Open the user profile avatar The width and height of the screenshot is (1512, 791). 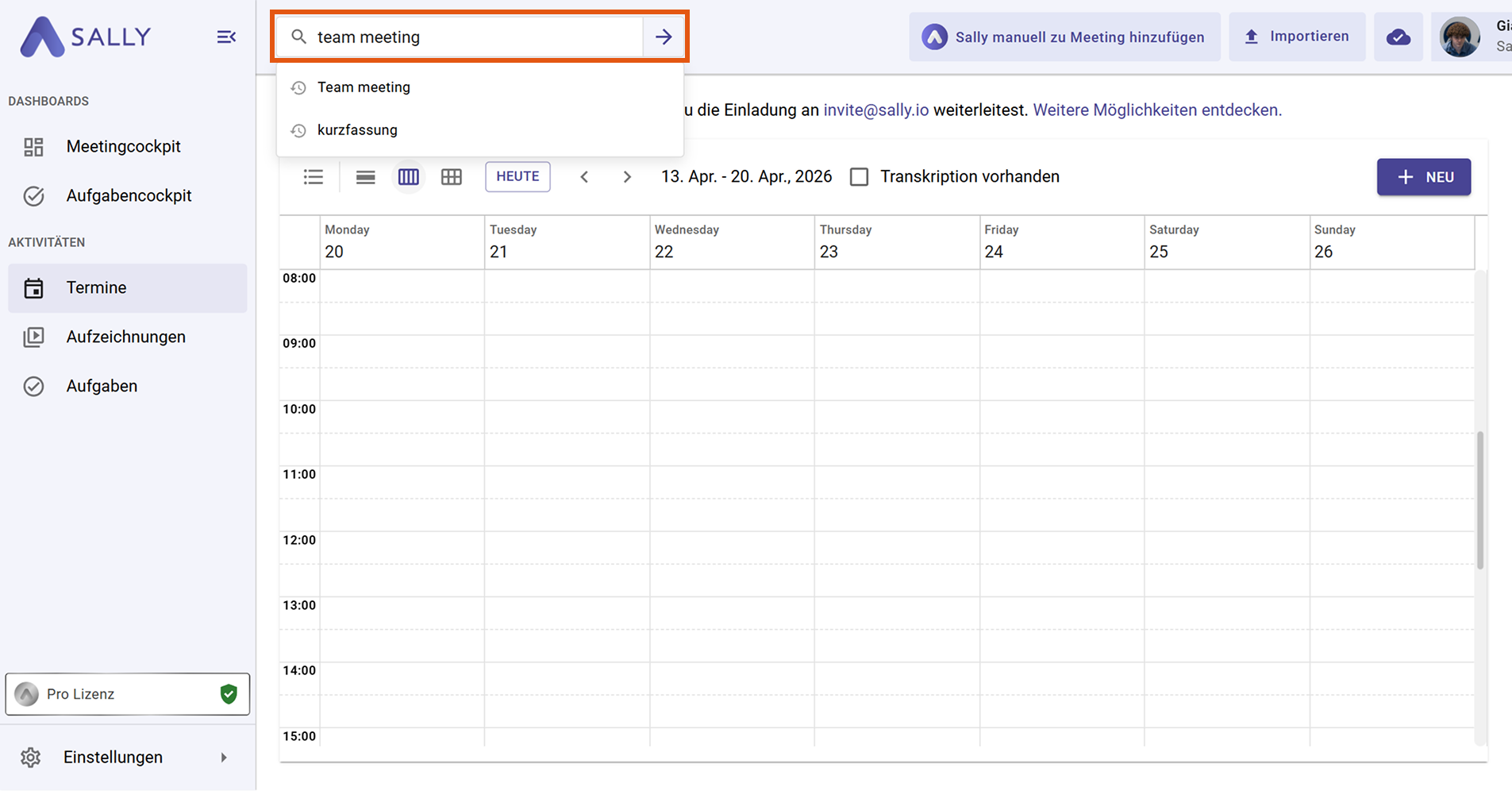coord(1460,37)
